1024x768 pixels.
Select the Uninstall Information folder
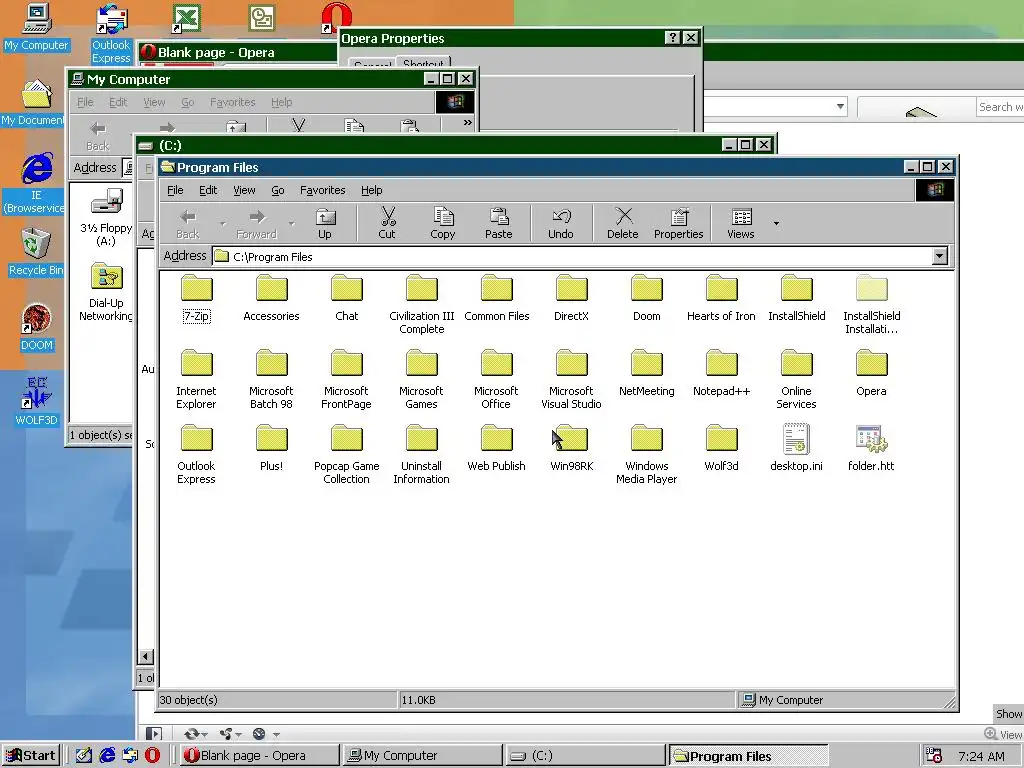coord(421,455)
